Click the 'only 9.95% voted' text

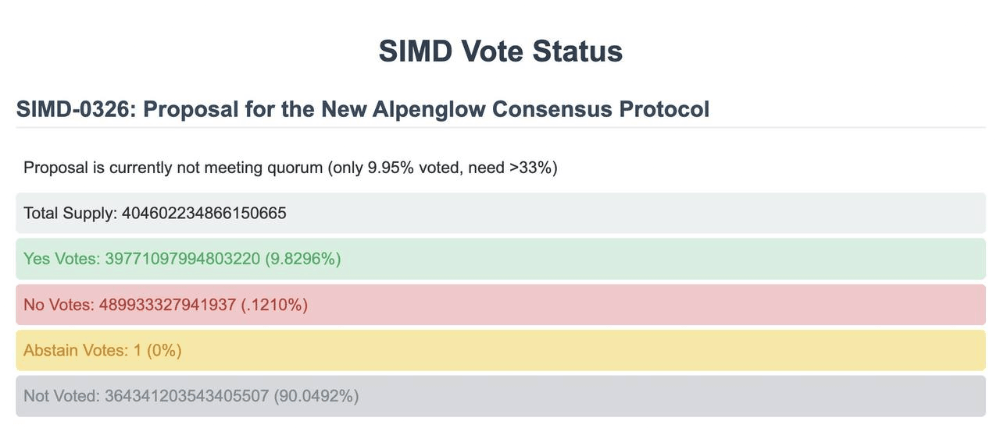[383, 168]
